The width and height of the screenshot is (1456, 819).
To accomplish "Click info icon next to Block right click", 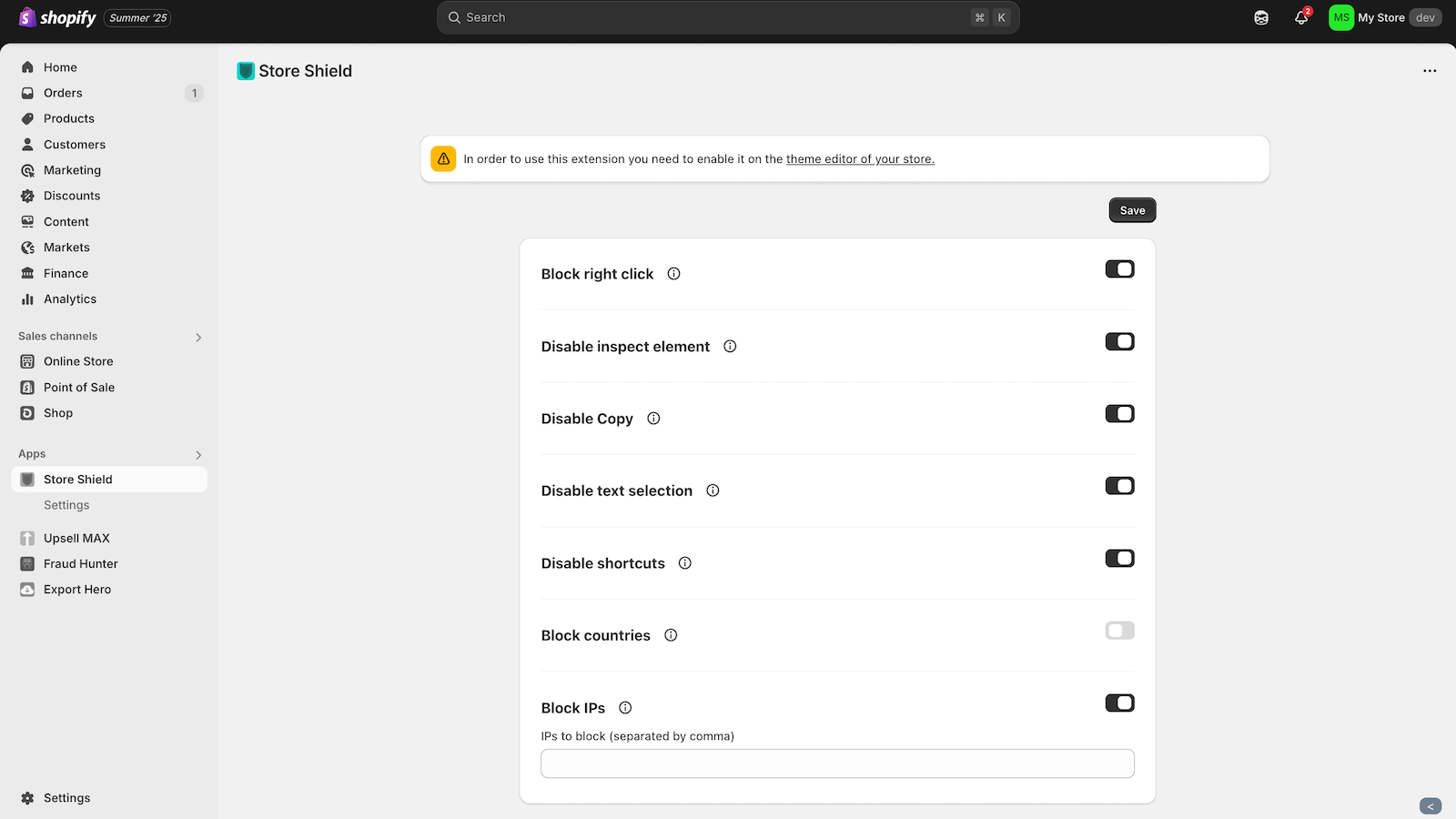I will (673, 274).
